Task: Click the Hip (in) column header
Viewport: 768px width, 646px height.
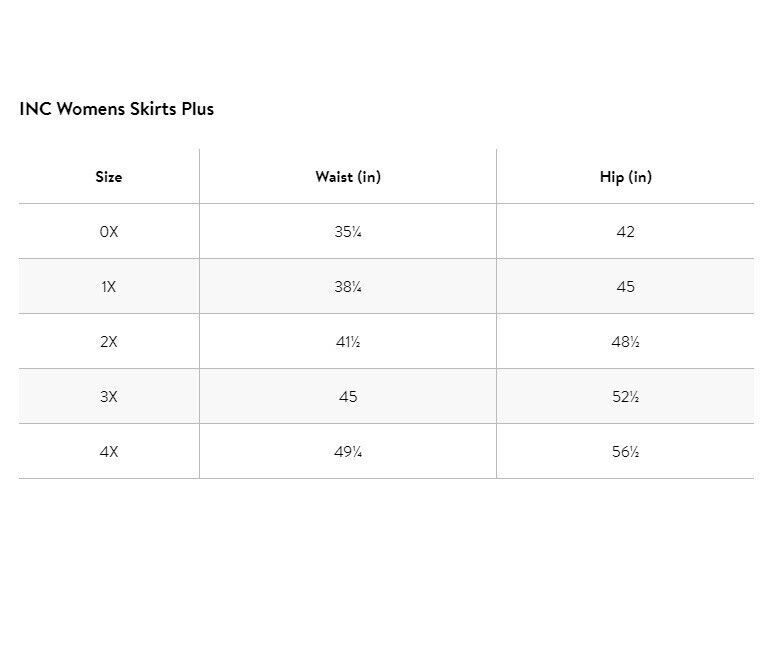Action: coord(625,177)
